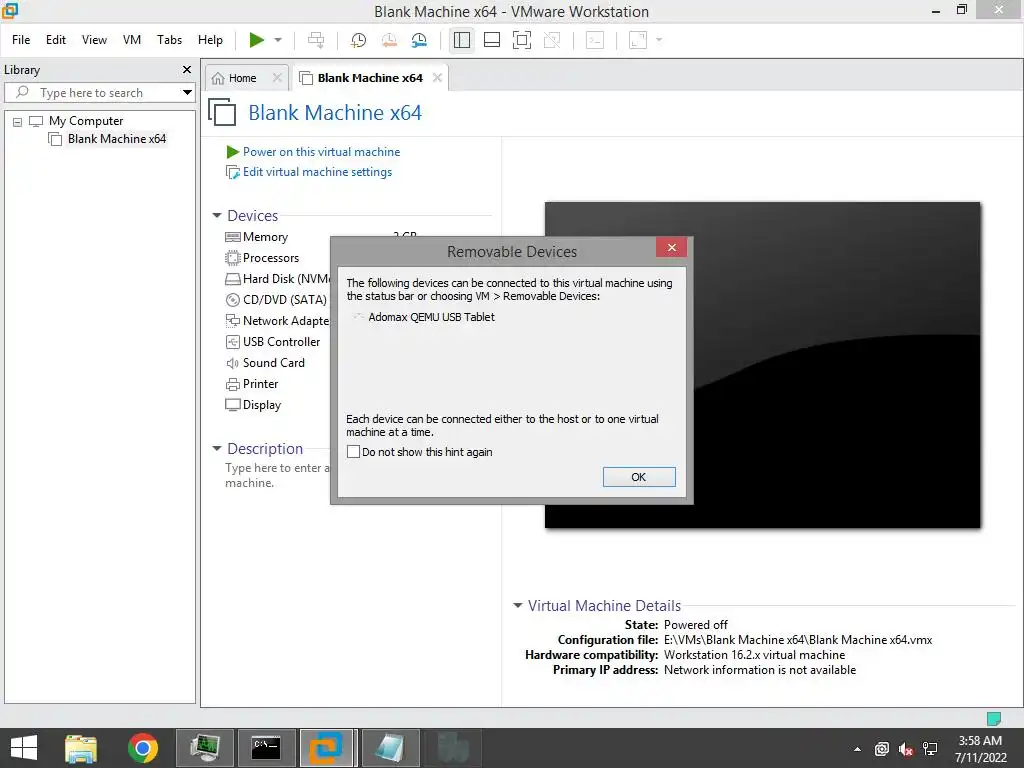
Task: Click the Unity mode toolbar icon
Action: click(552, 40)
